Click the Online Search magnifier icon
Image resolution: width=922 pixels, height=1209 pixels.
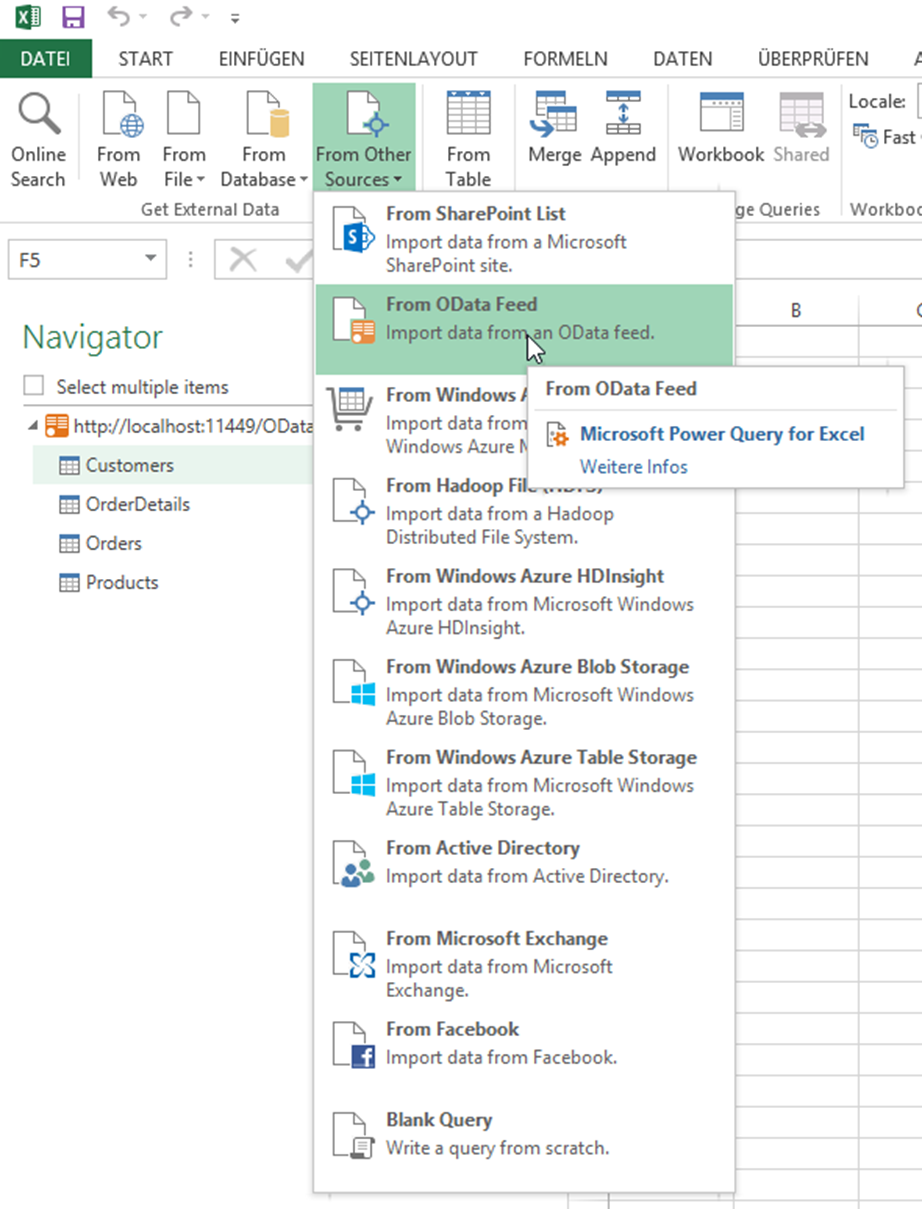tap(39, 114)
